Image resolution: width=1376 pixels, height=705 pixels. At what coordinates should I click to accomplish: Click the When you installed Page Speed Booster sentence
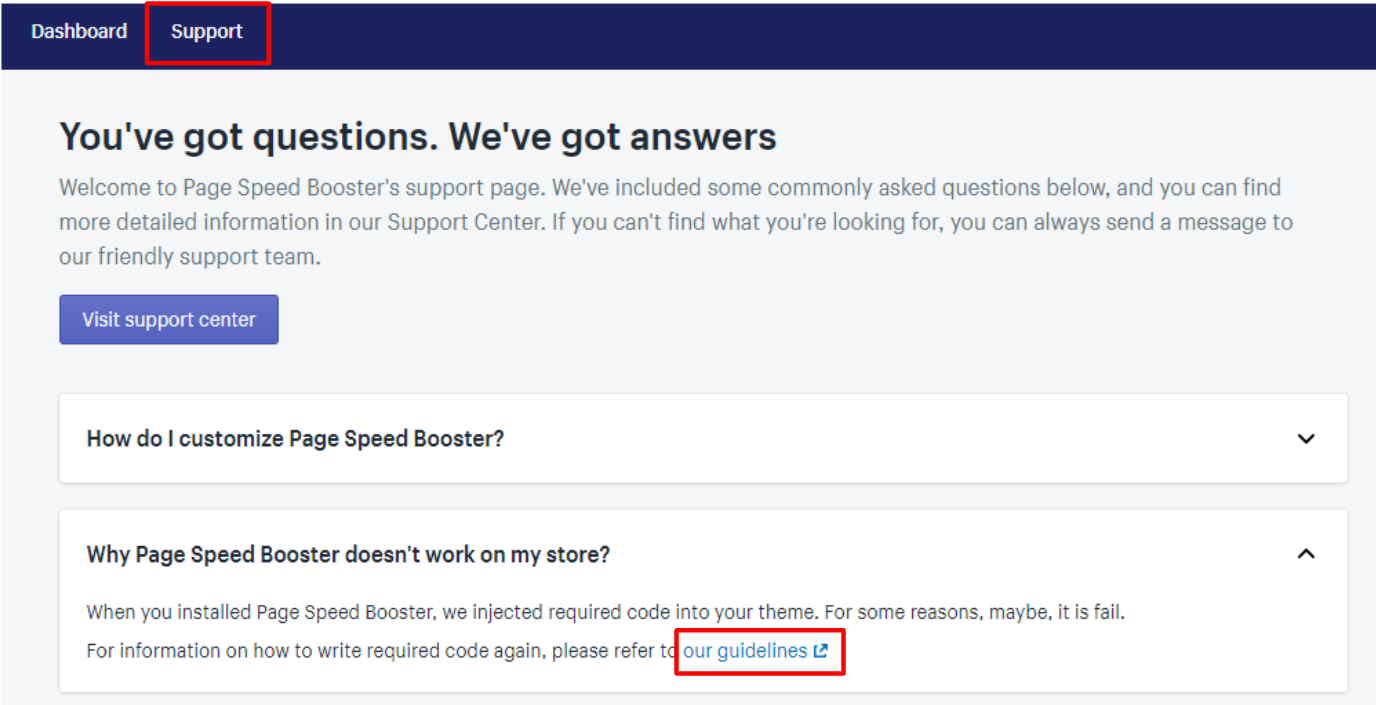pos(606,612)
